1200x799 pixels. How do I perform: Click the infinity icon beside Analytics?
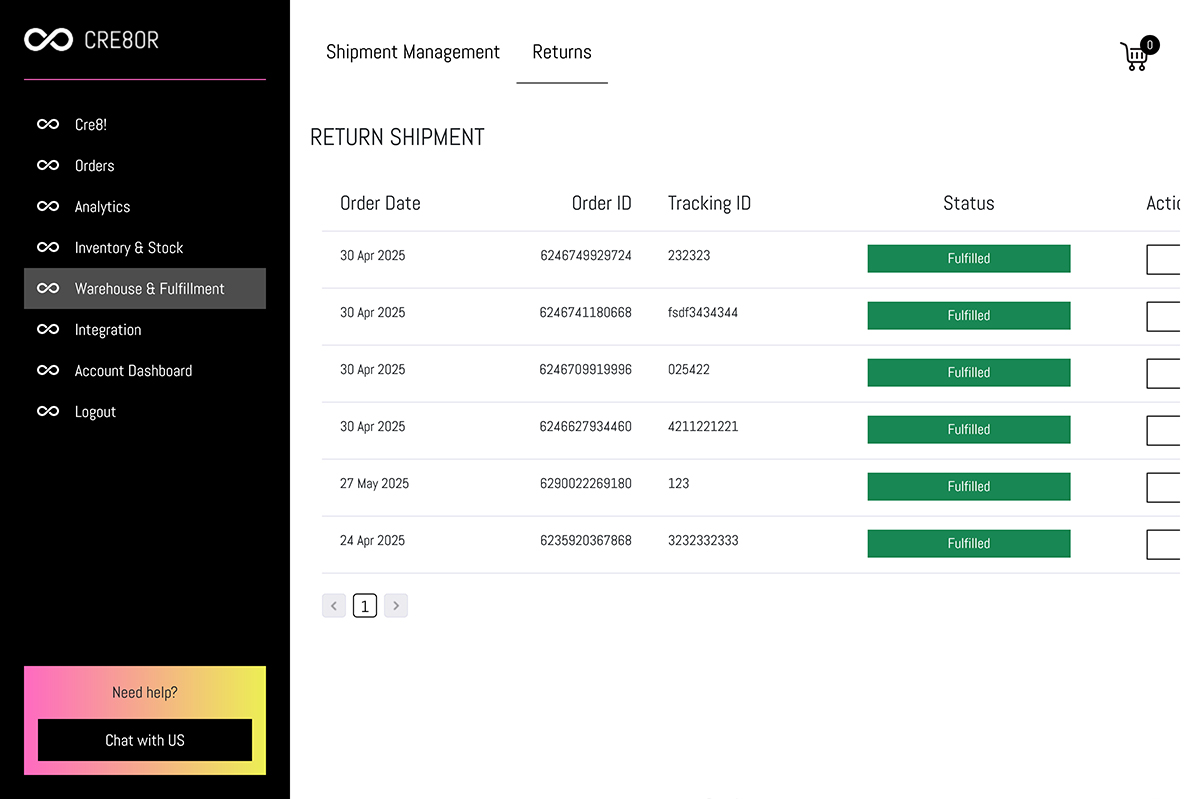point(48,207)
